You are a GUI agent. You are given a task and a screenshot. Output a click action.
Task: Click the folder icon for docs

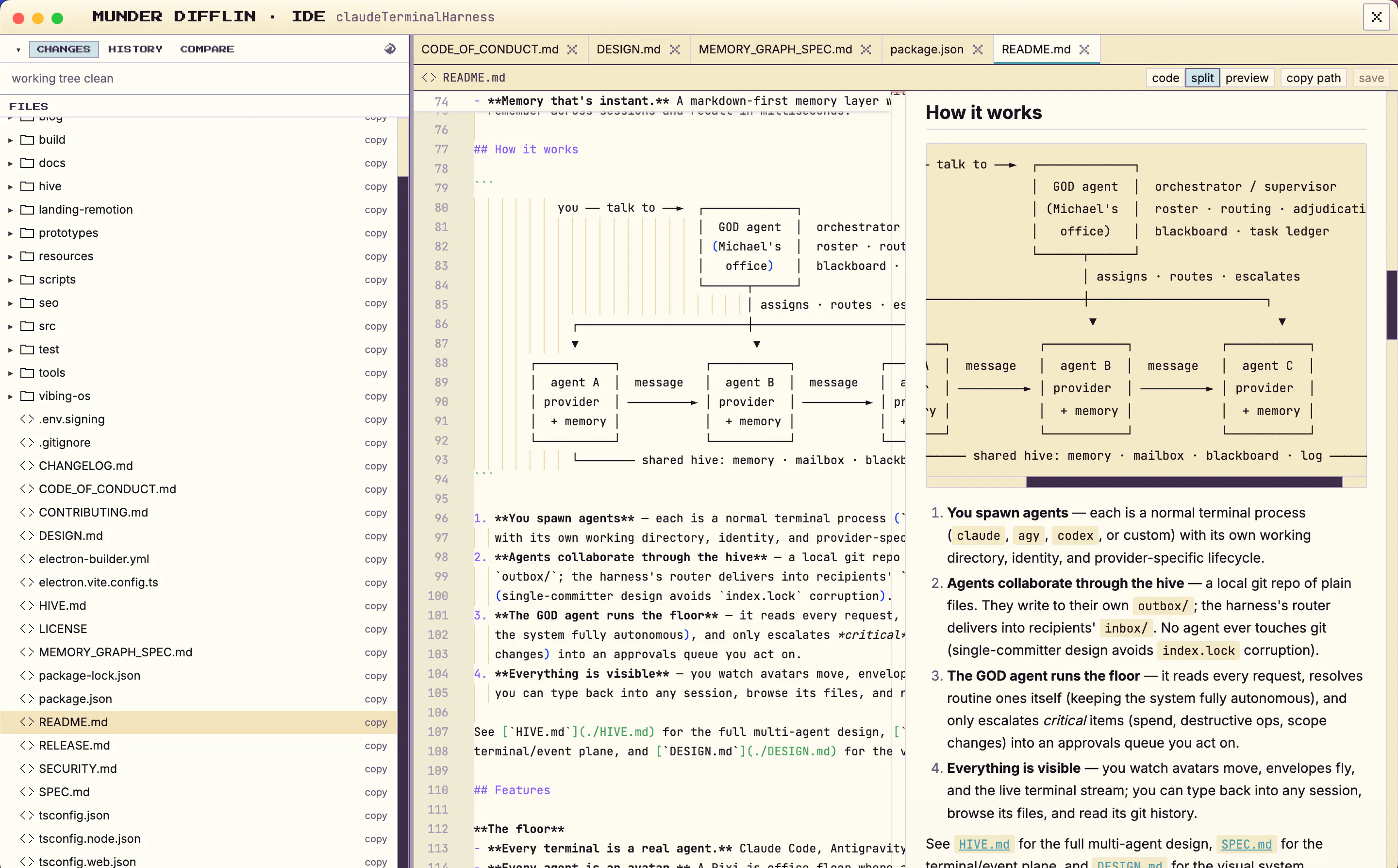(27, 163)
